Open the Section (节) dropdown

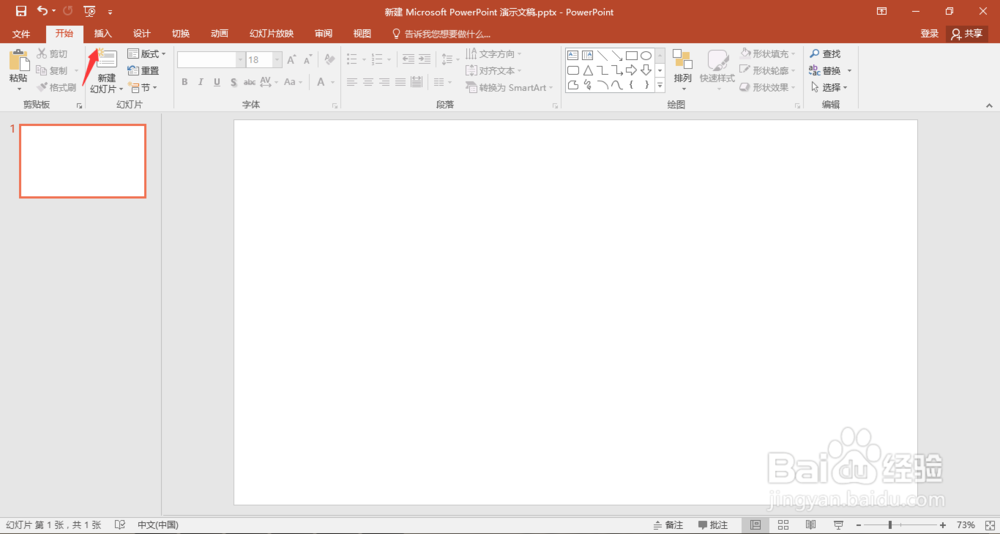coord(142,87)
